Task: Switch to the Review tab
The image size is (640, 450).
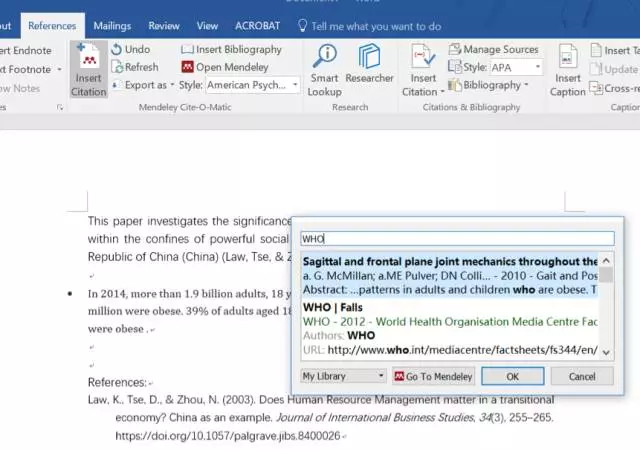Action: click(164, 26)
